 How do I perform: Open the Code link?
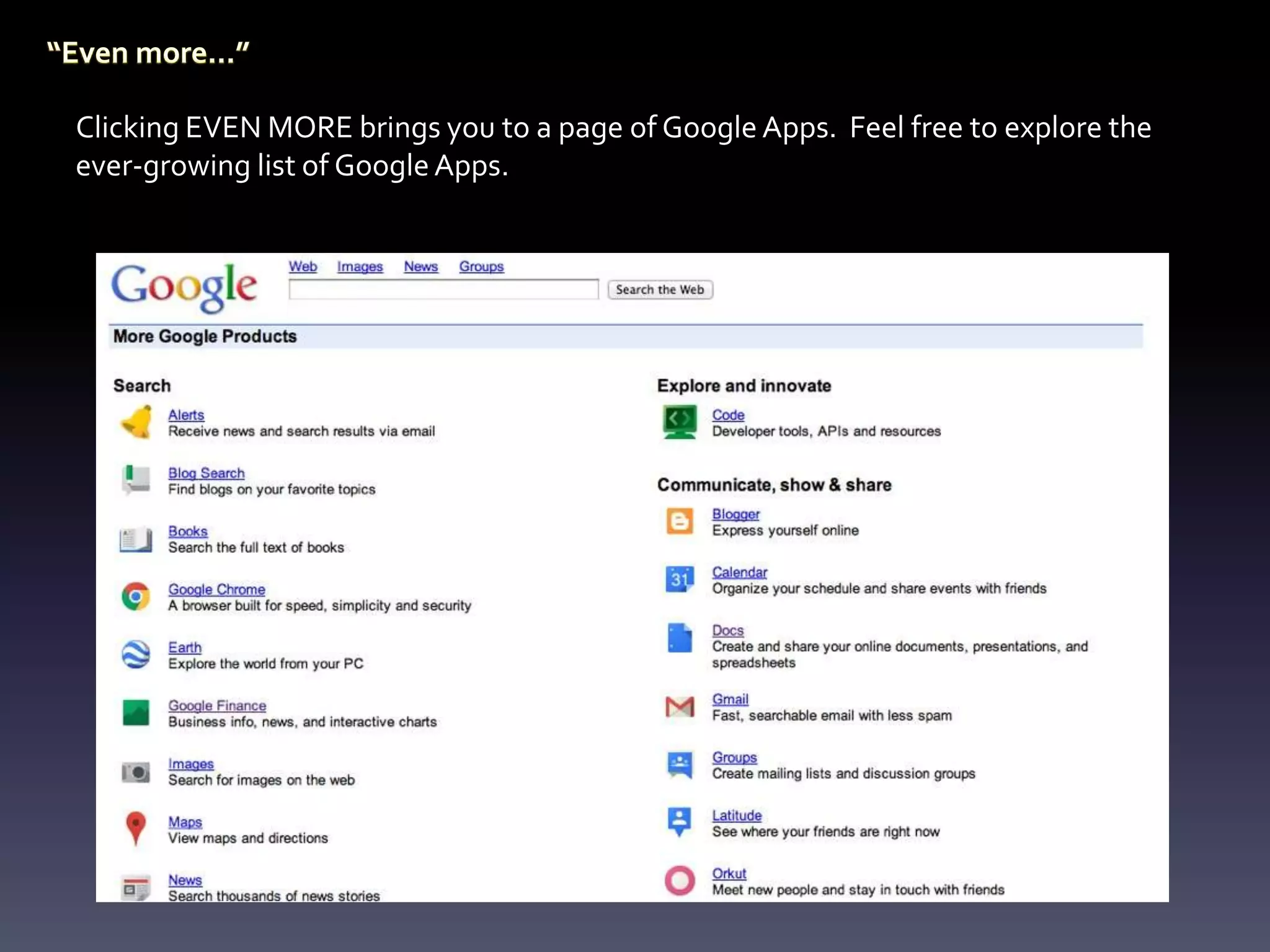point(728,415)
